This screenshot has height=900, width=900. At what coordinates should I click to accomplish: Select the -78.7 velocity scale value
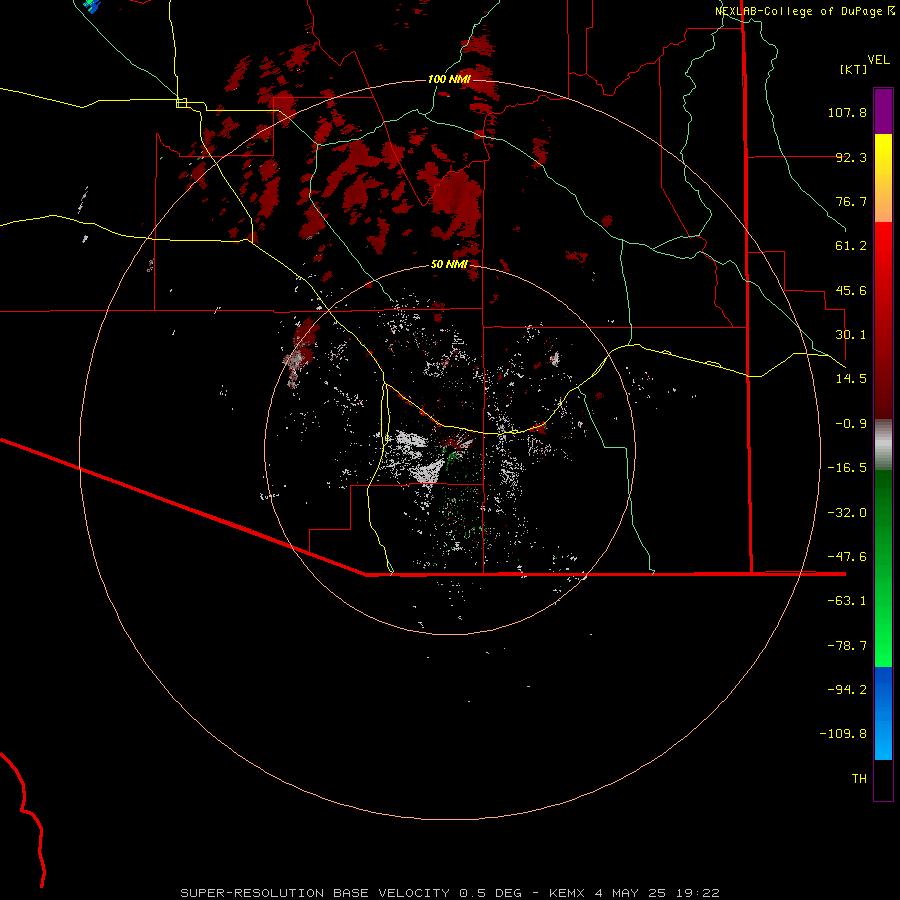click(x=847, y=646)
